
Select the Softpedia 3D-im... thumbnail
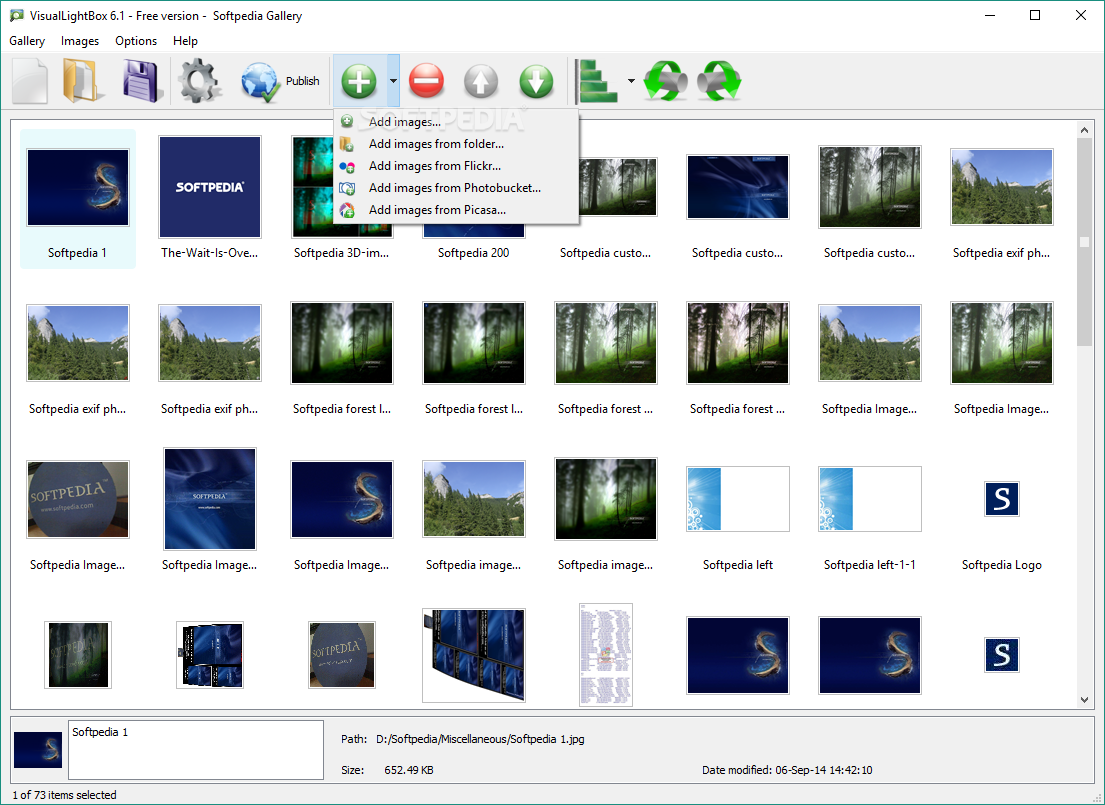(312, 187)
